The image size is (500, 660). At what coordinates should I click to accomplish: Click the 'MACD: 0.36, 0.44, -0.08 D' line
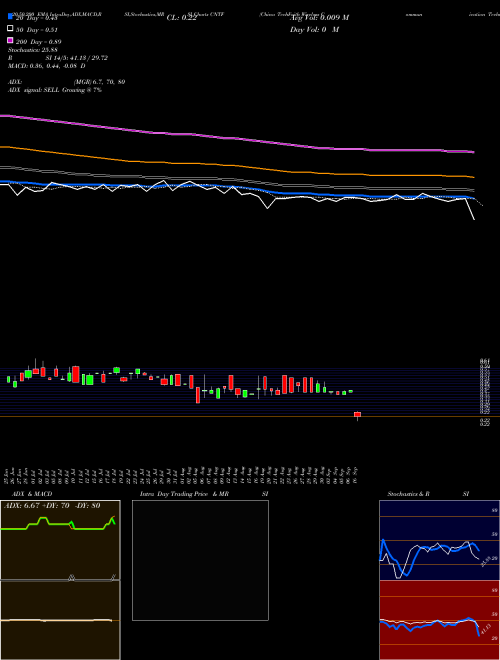pyautogui.click(x=46, y=66)
